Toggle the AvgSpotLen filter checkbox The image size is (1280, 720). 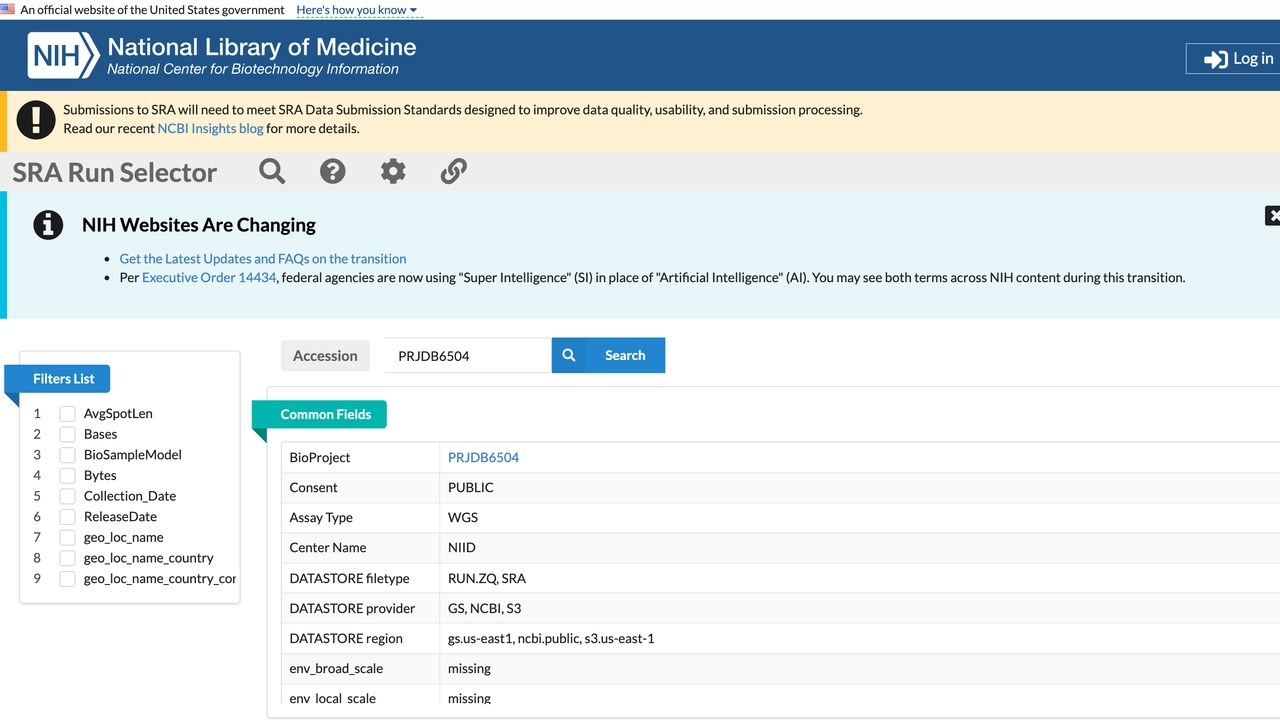pos(67,414)
